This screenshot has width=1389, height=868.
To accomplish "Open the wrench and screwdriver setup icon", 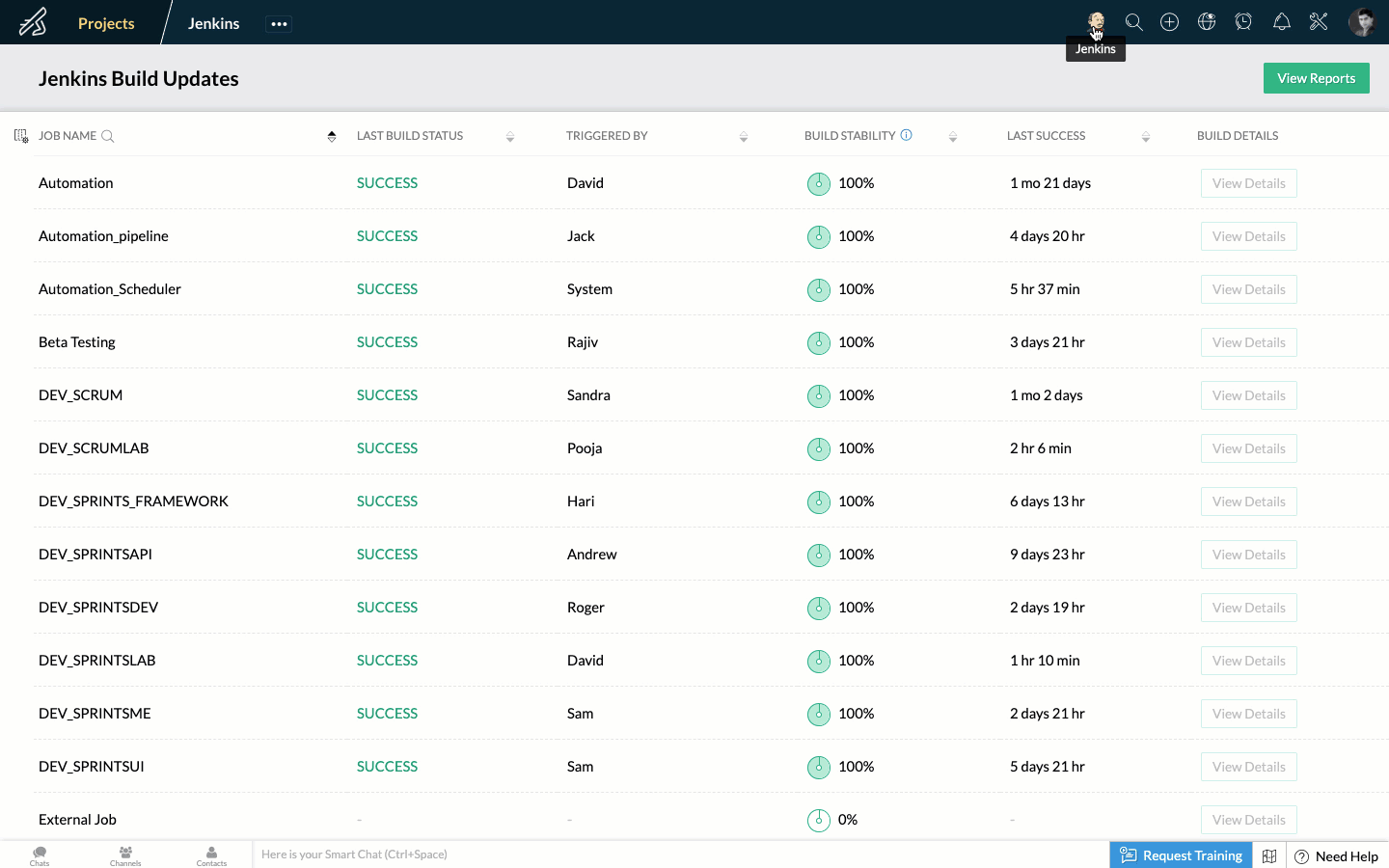I will [x=1319, y=22].
